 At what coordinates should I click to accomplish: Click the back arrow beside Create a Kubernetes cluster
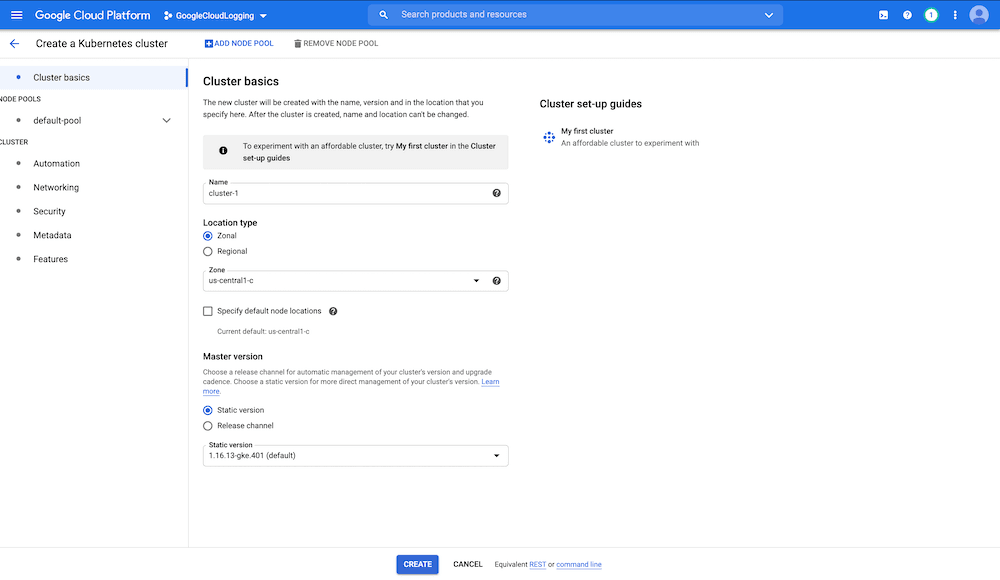click(13, 43)
